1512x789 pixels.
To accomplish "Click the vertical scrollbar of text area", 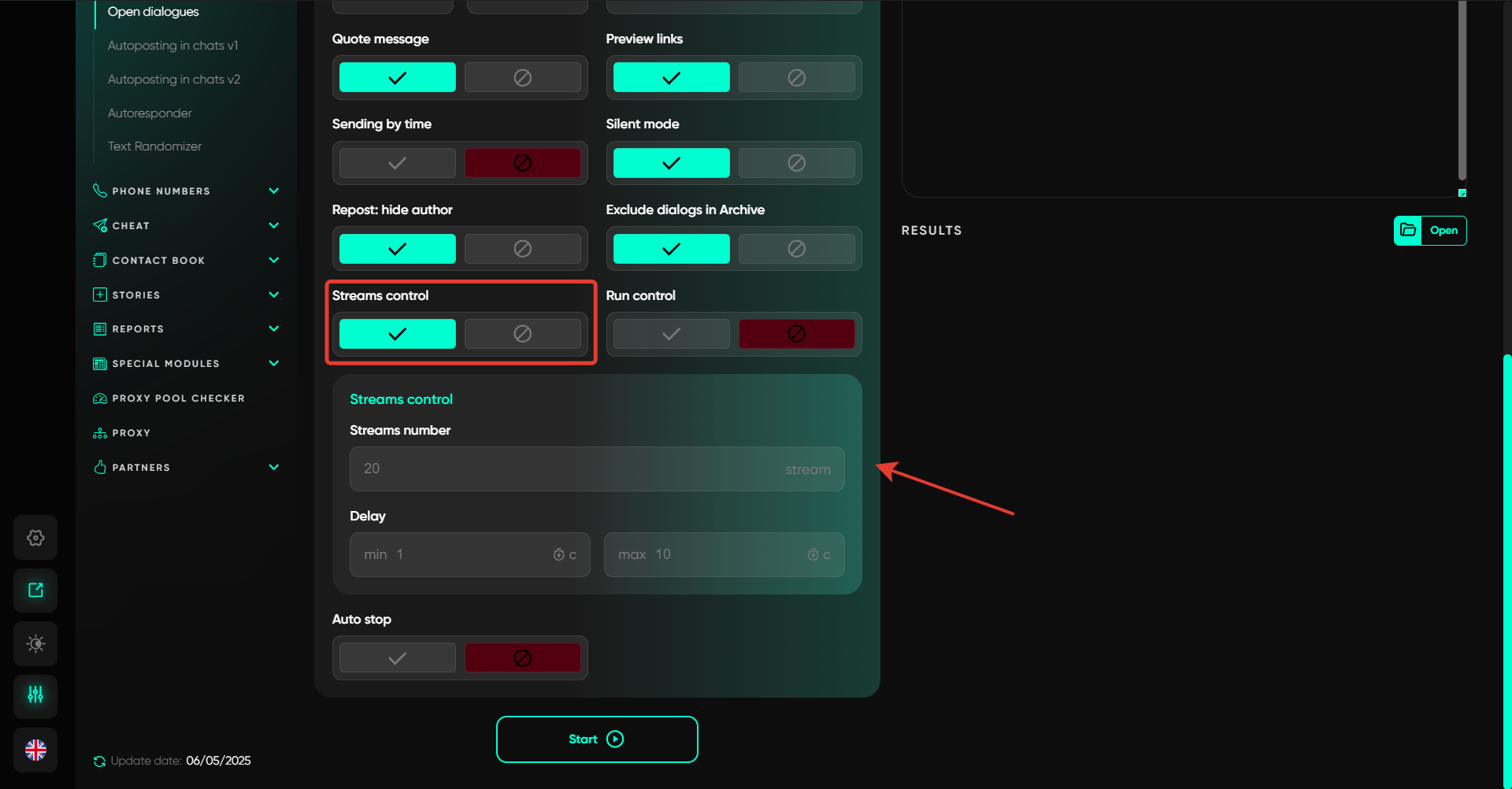I will 1462,91.
